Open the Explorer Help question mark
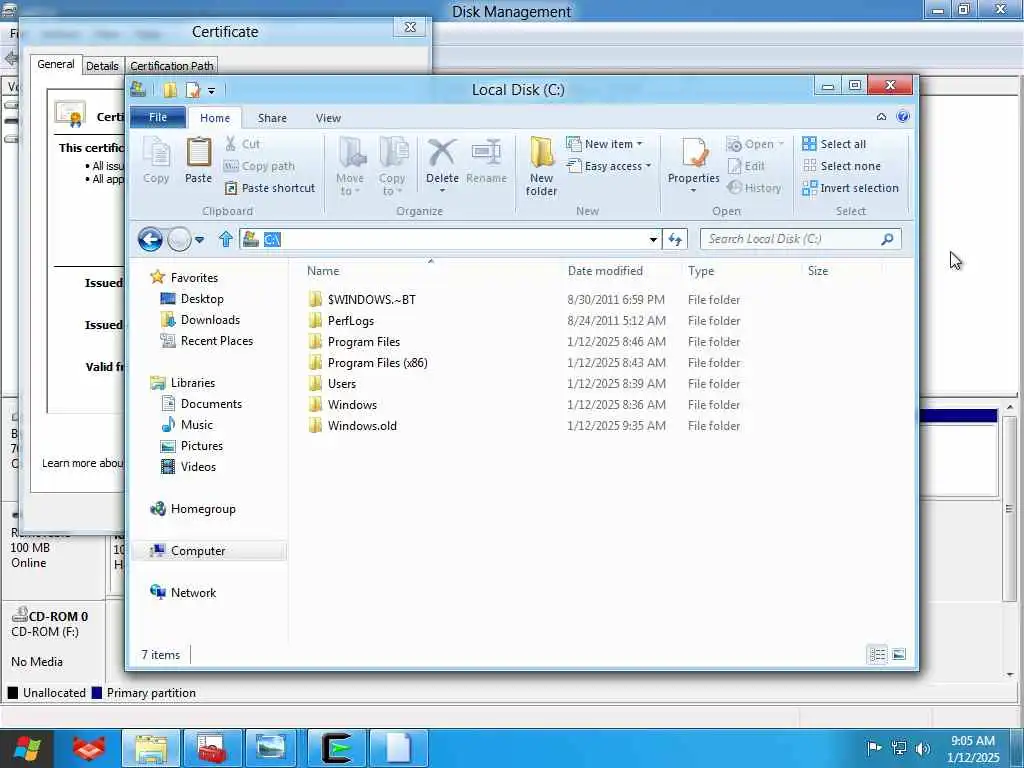1024x768 pixels. pos(903,117)
